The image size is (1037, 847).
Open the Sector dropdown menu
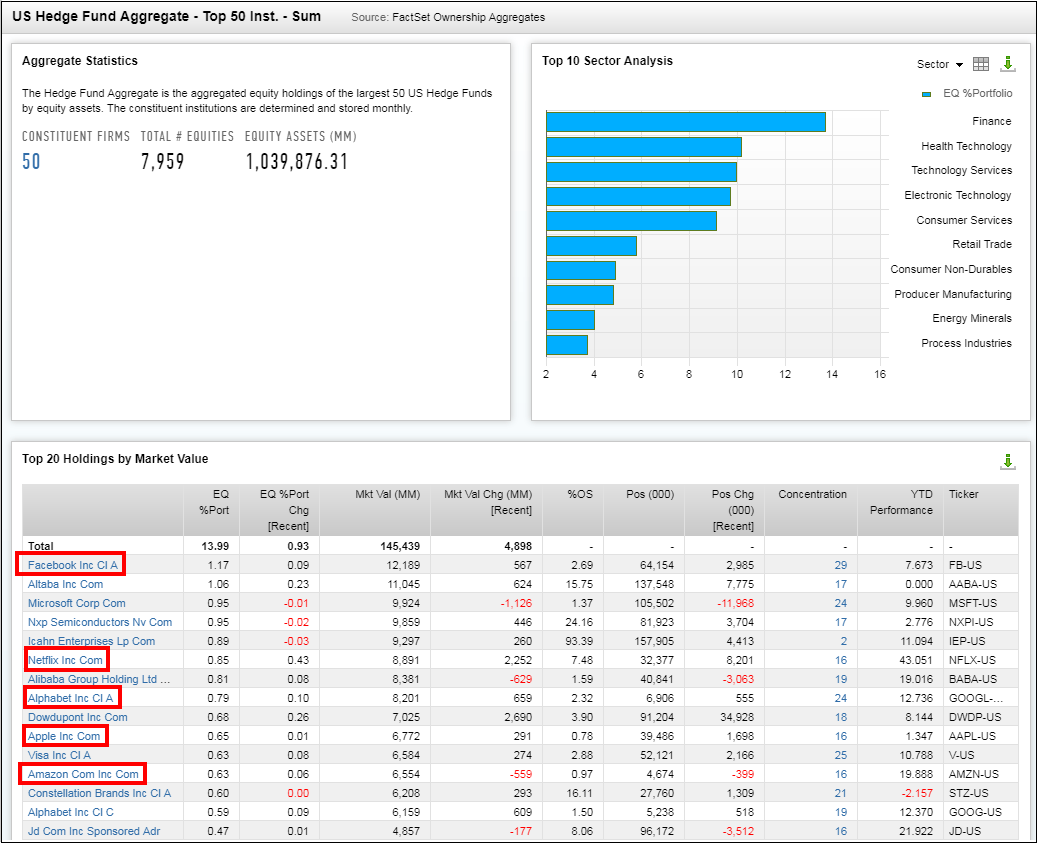939,65
